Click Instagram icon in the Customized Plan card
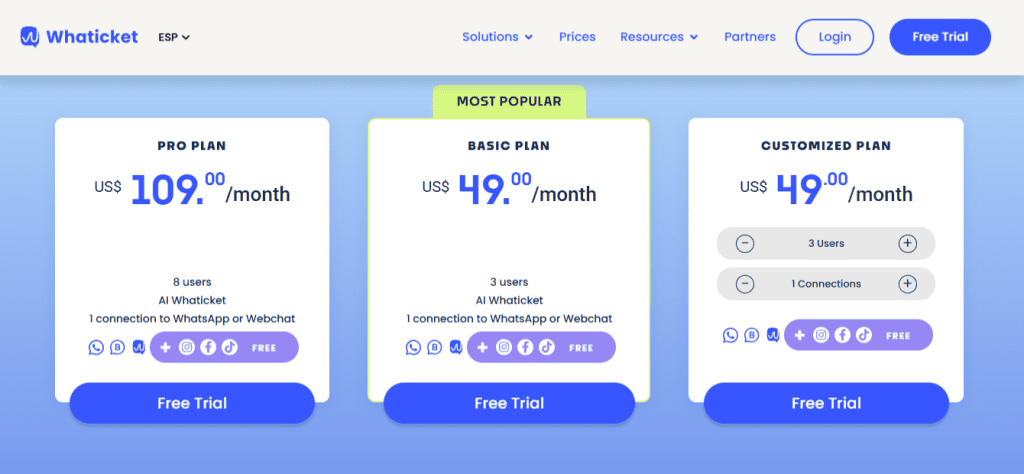The width and height of the screenshot is (1024, 474). tap(821, 336)
